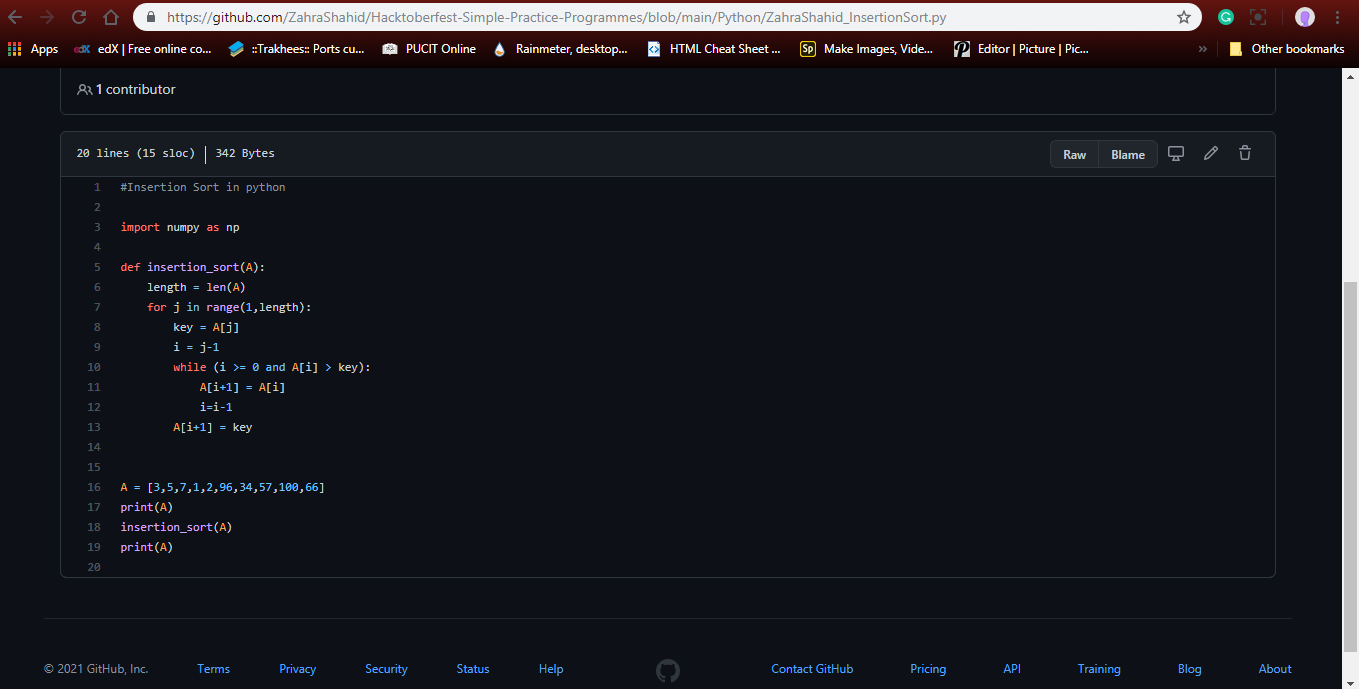Open Make Images, Video bookmark

867,48
